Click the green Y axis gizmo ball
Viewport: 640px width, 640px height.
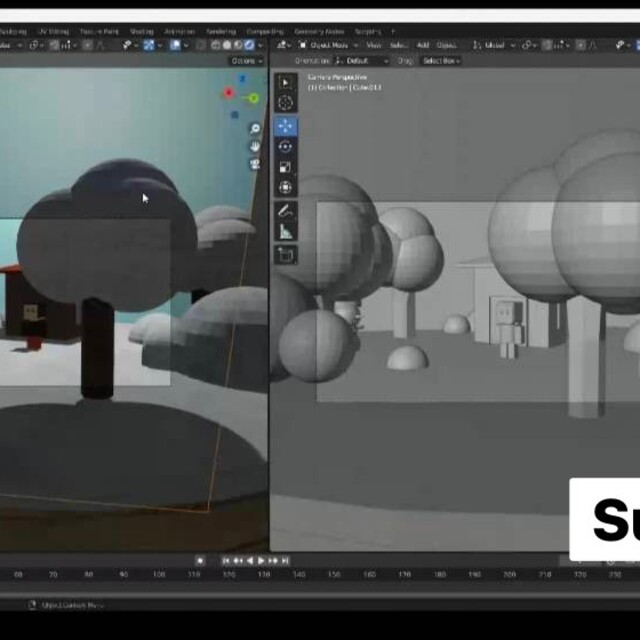point(253,98)
